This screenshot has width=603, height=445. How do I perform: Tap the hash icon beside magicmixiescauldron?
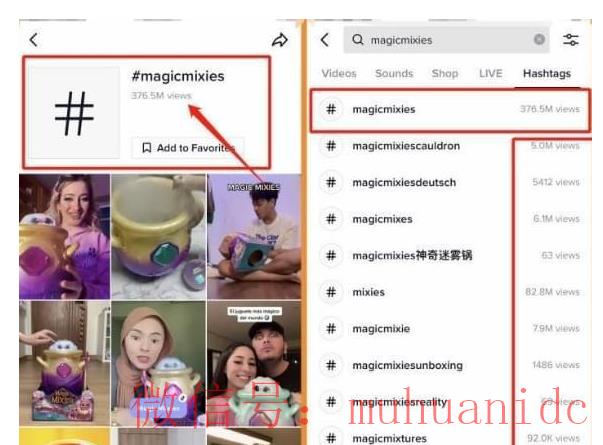click(x=331, y=146)
